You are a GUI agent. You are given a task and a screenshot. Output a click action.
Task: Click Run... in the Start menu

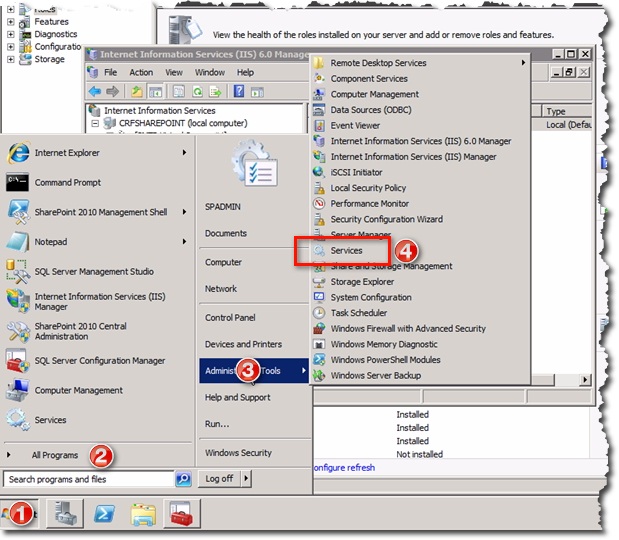pos(217,424)
